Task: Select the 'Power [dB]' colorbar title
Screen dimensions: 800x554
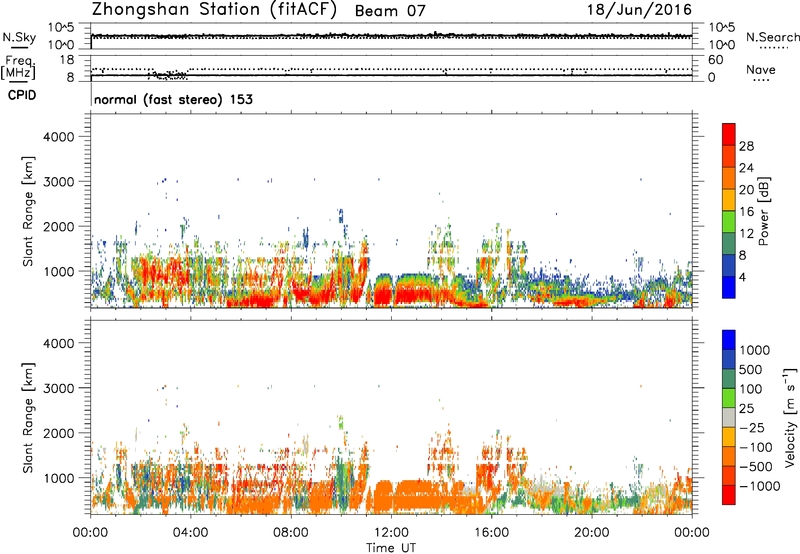Action: (x=763, y=211)
